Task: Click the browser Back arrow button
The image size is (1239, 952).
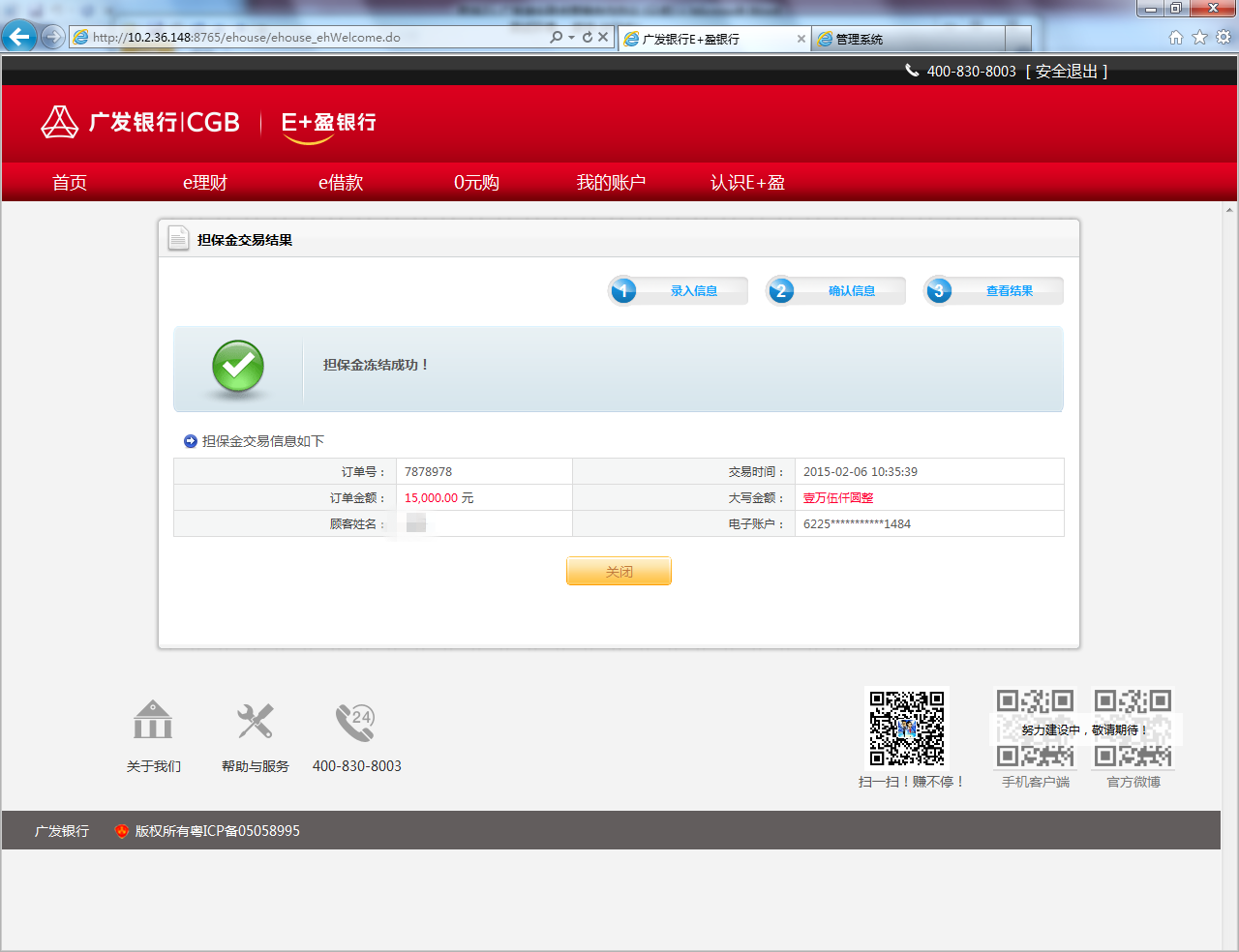Action: pyautogui.click(x=18, y=37)
